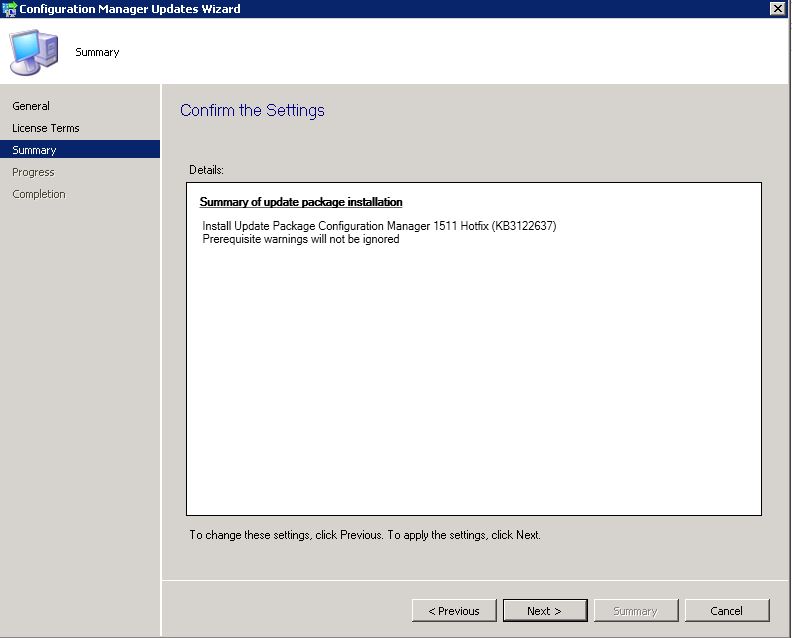Screen dimensions: 792x638
Task: Select the highlighted Summary step in the sidebar
Action: tap(34, 150)
